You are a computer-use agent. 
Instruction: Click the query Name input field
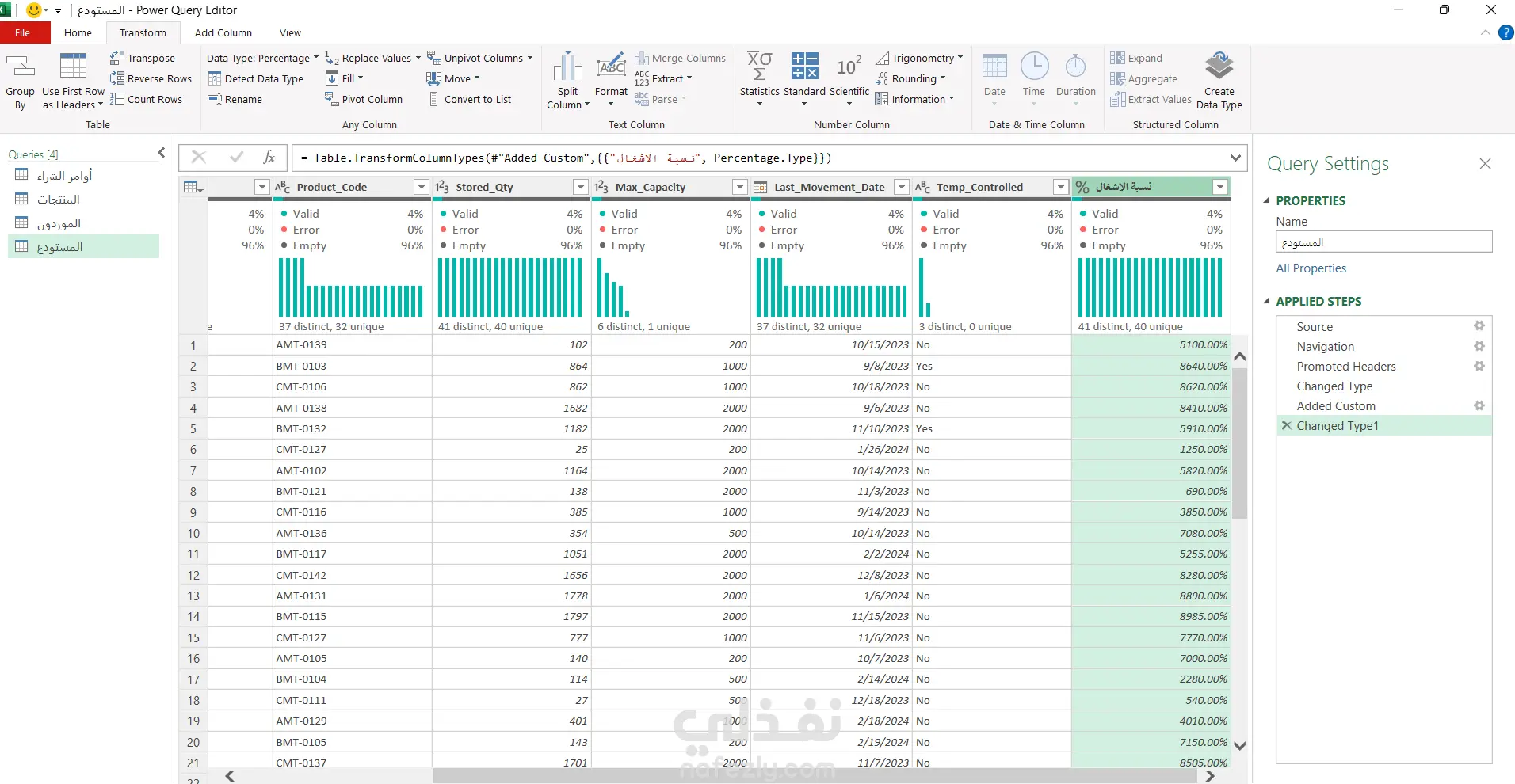click(x=1383, y=242)
